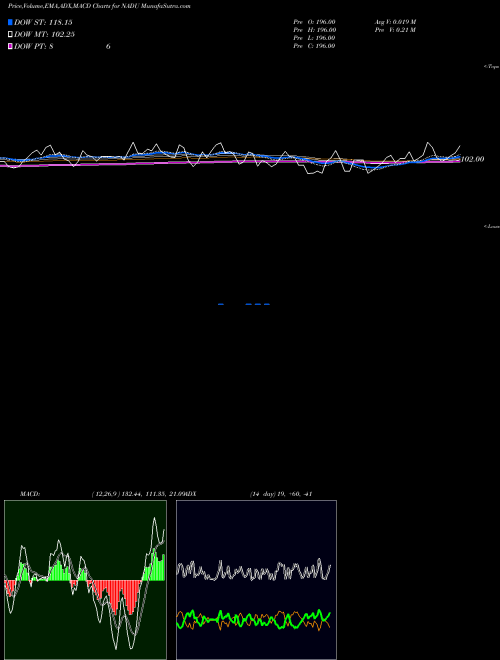
Task: Click the 'DOW PT: 8' legend text
Action: click(x=34, y=46)
